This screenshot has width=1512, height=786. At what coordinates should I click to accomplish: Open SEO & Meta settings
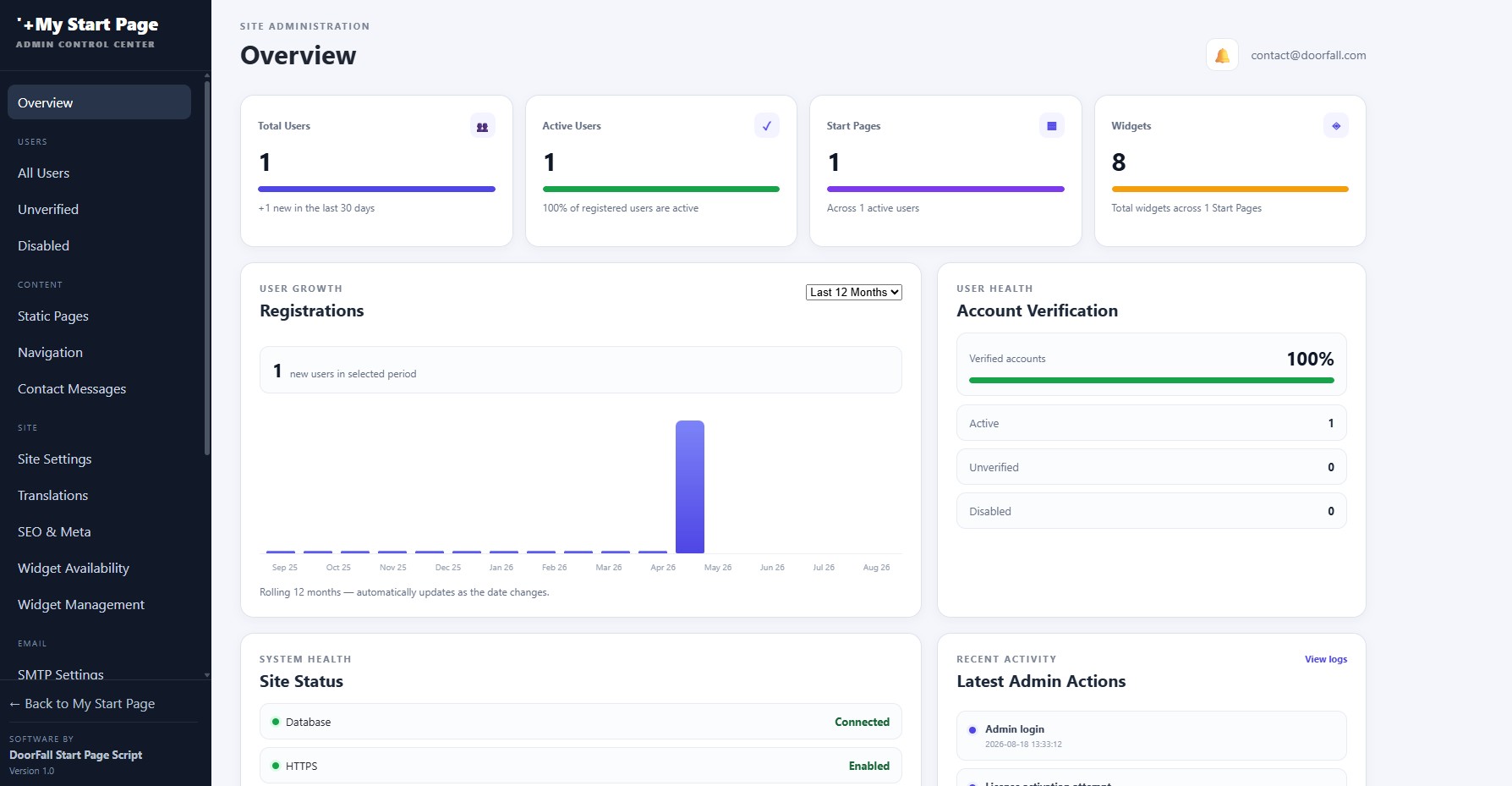click(x=99, y=531)
